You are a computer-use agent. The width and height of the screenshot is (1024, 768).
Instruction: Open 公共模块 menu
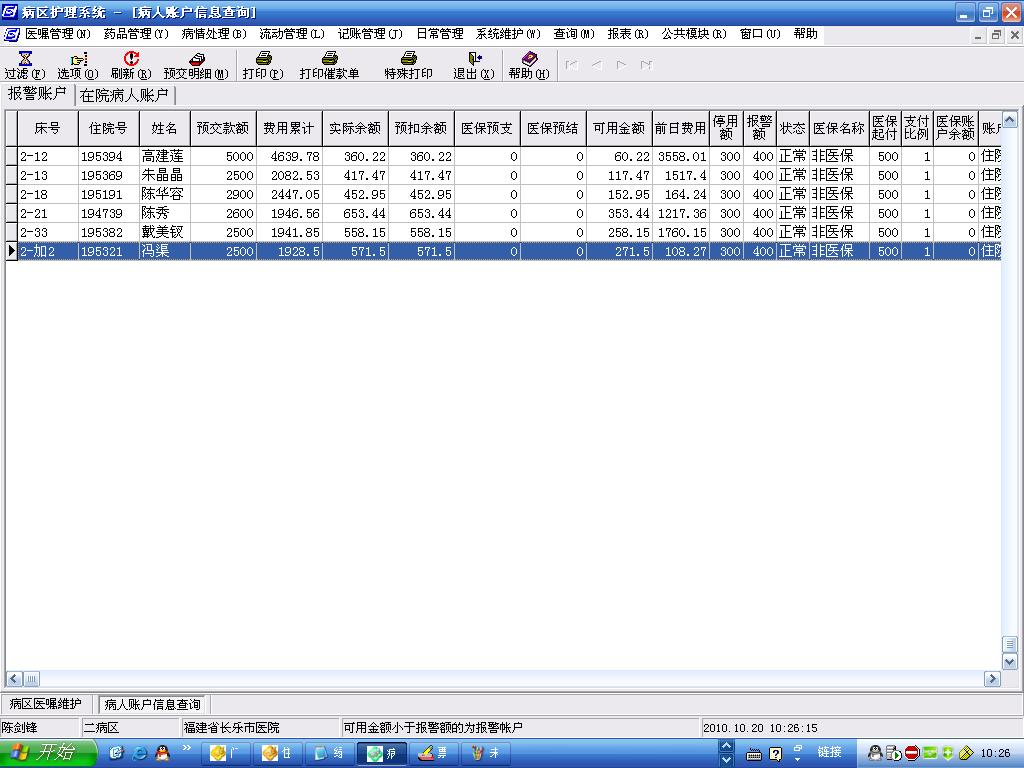(694, 34)
